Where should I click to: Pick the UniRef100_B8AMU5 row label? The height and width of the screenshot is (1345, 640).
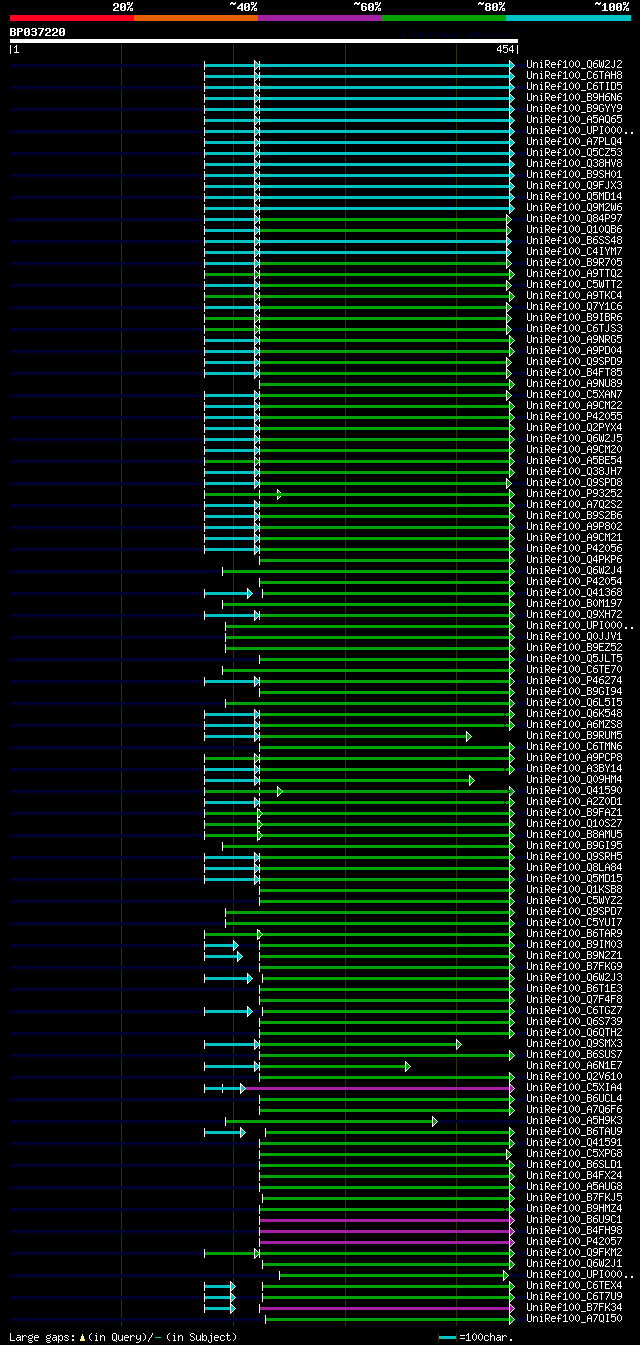[574, 834]
